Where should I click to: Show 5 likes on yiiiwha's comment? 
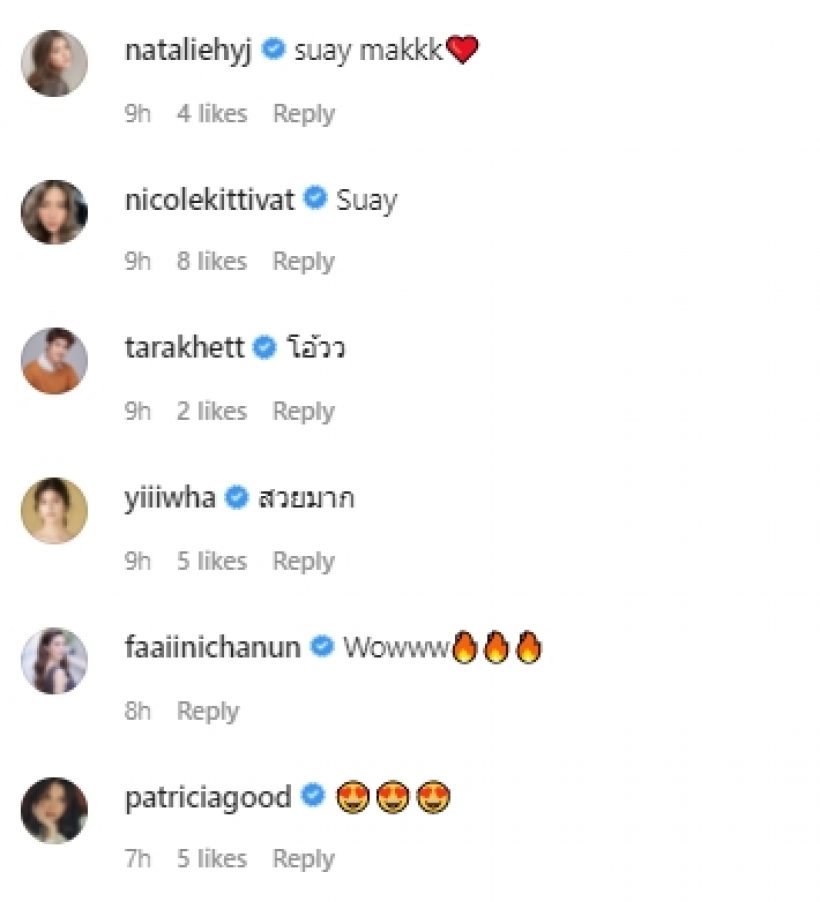click(212, 561)
